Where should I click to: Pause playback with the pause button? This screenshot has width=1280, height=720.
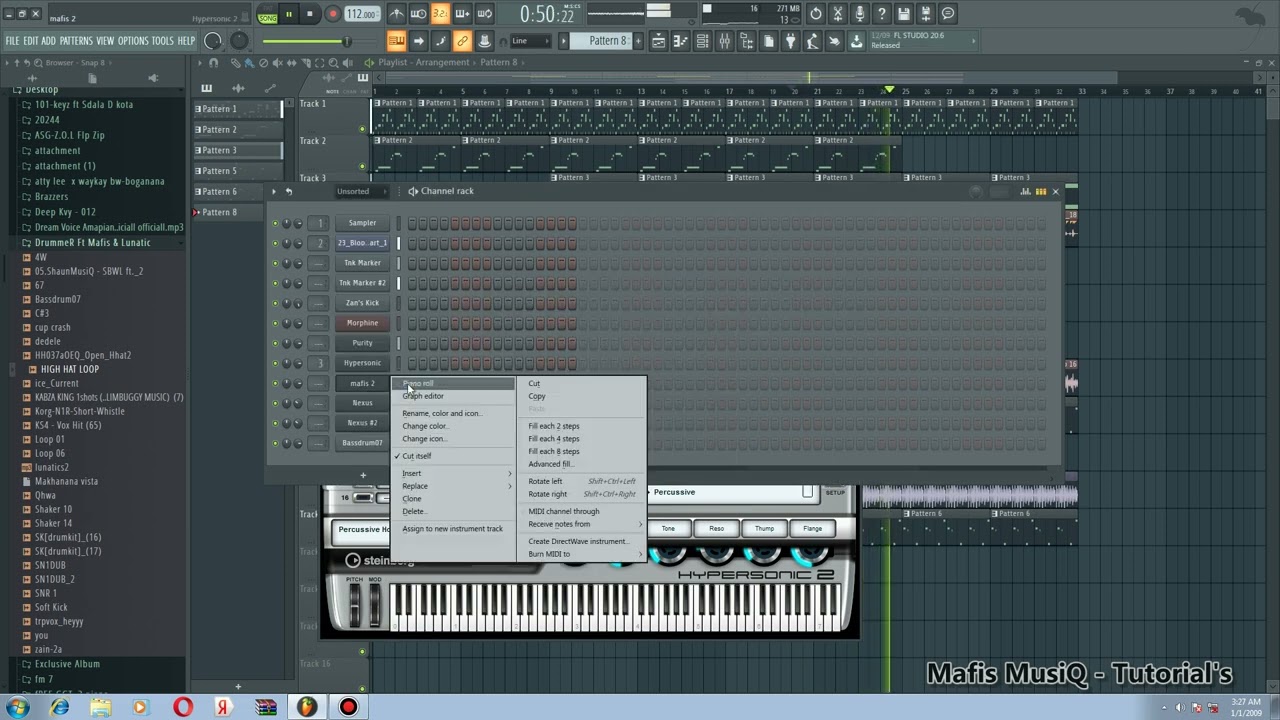pos(289,14)
